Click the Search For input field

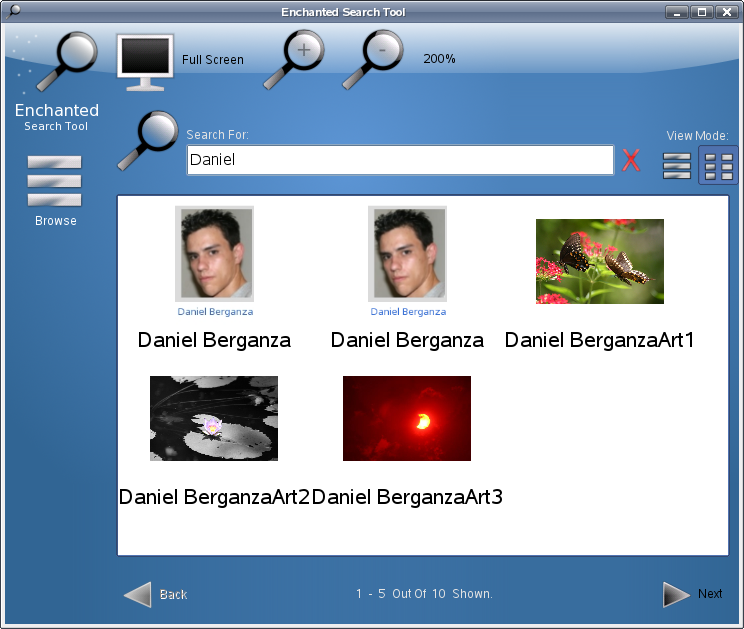(x=400, y=160)
